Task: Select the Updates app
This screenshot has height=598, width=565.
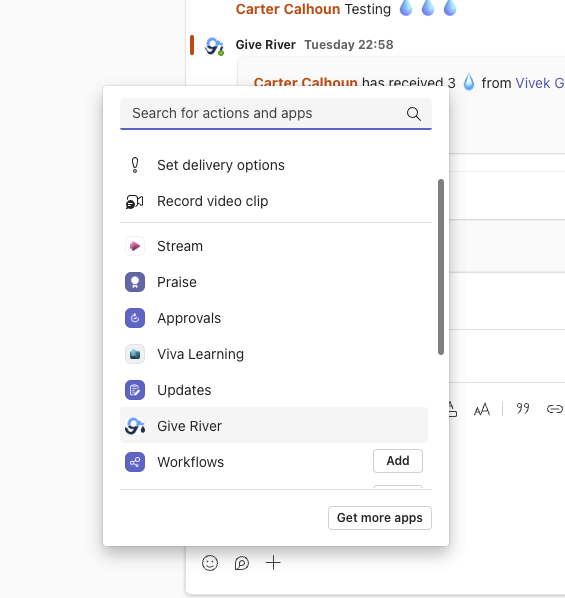Action: [x=274, y=390]
